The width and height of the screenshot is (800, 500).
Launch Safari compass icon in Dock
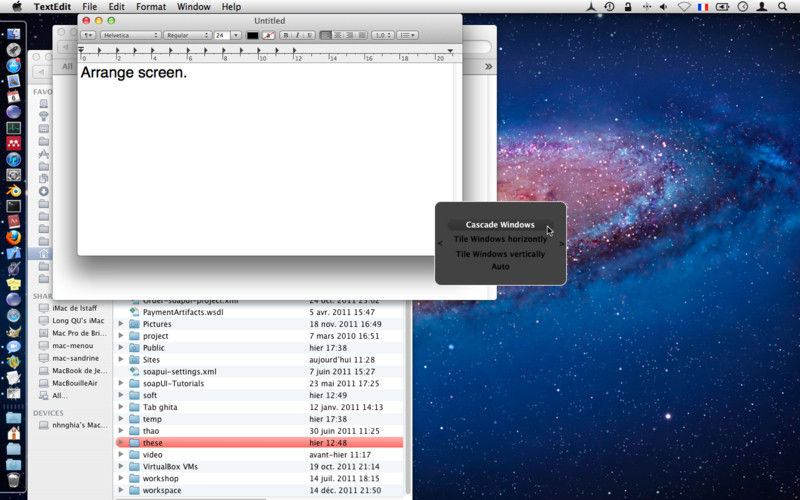click(x=13, y=316)
